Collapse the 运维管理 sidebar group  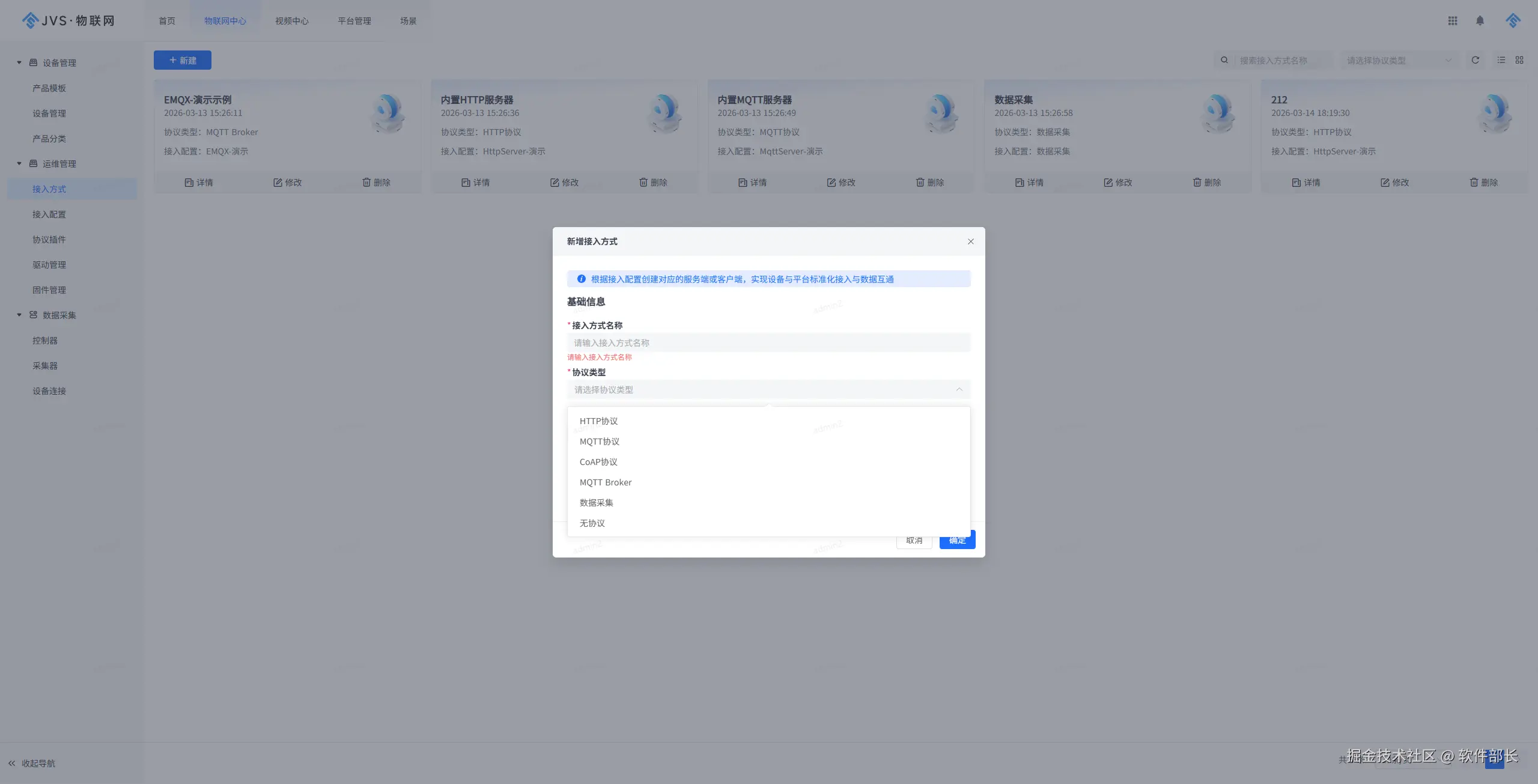pyautogui.click(x=19, y=163)
